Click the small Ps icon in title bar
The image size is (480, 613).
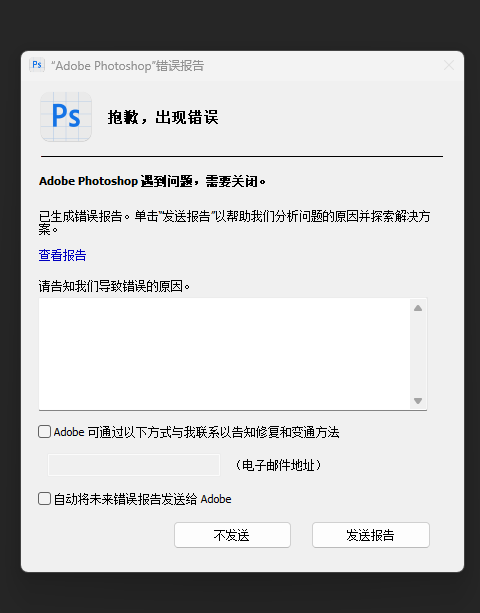coord(37,65)
